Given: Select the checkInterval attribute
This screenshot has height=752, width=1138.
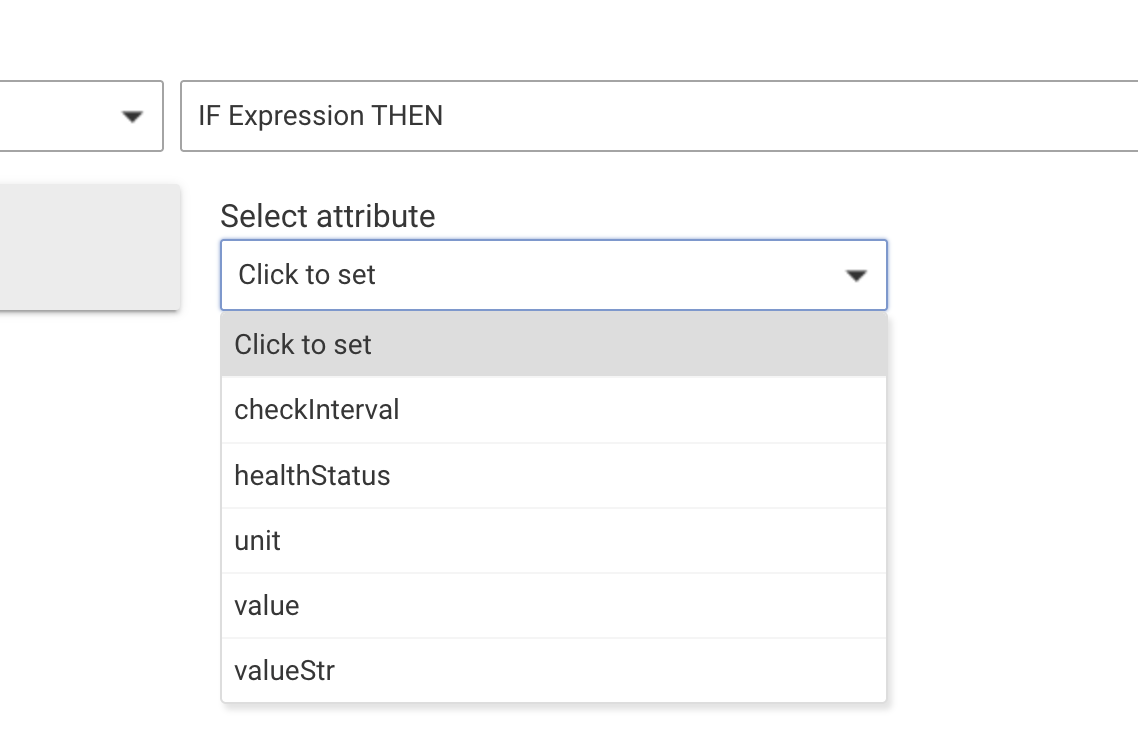Looking at the screenshot, I should (553, 410).
